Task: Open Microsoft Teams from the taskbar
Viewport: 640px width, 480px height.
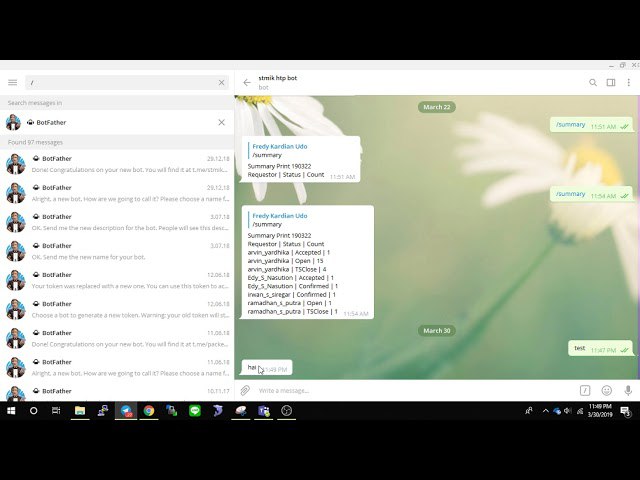Action: pos(263,411)
